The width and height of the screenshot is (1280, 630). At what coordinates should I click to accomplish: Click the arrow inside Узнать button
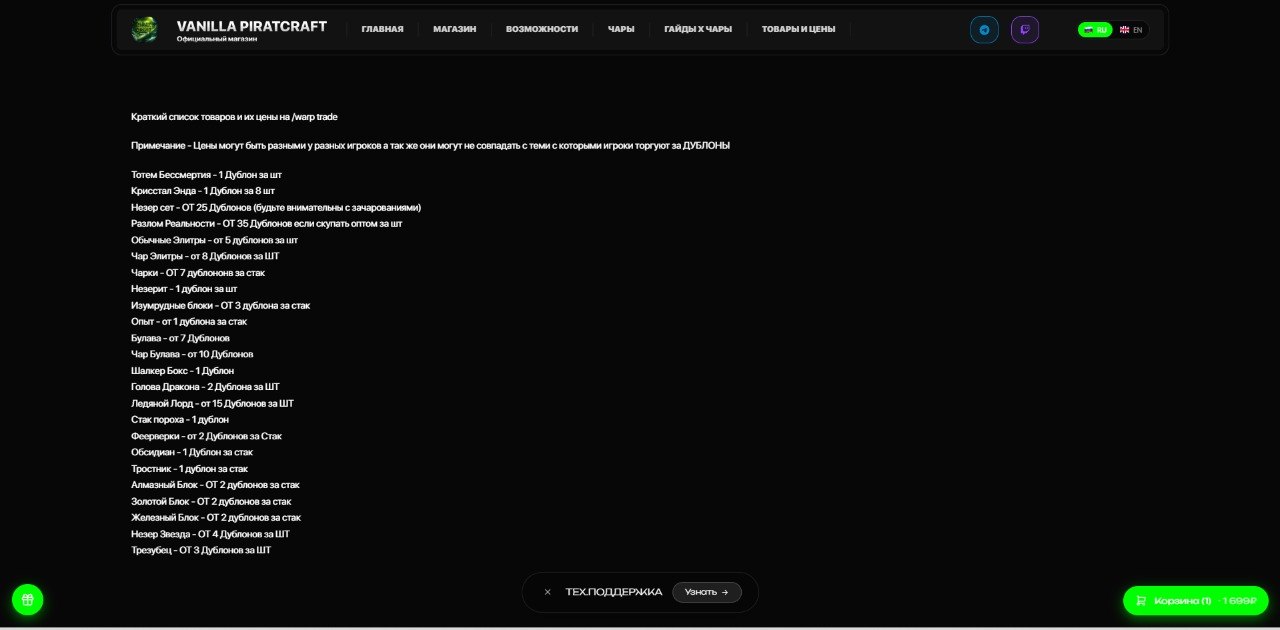[725, 592]
